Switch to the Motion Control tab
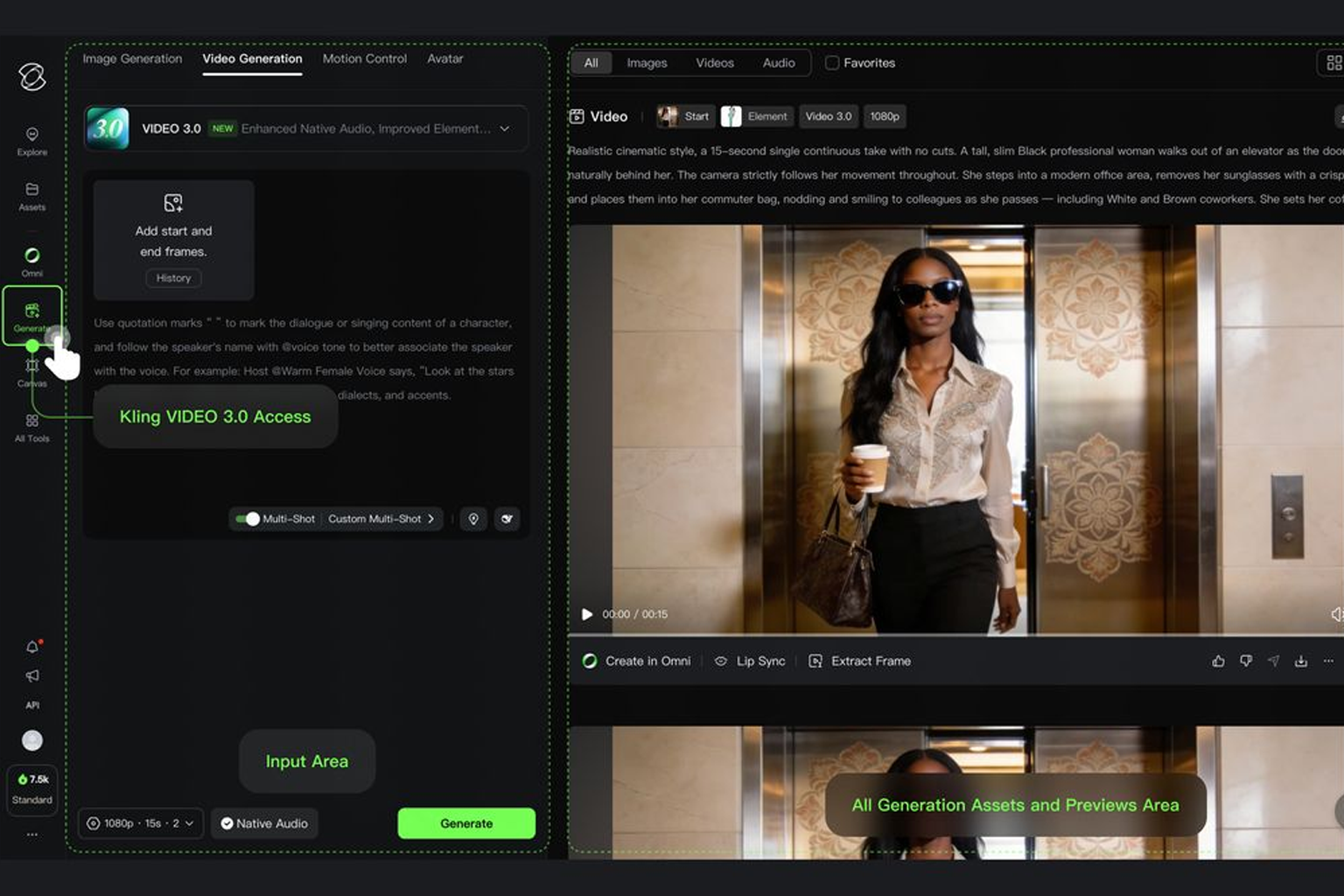This screenshot has height=896, width=1344. click(365, 59)
